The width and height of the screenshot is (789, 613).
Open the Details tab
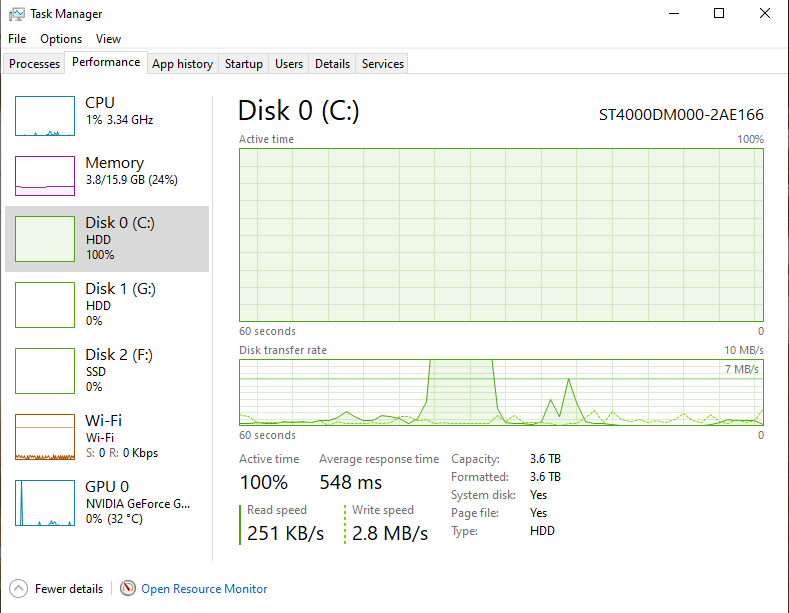click(332, 64)
